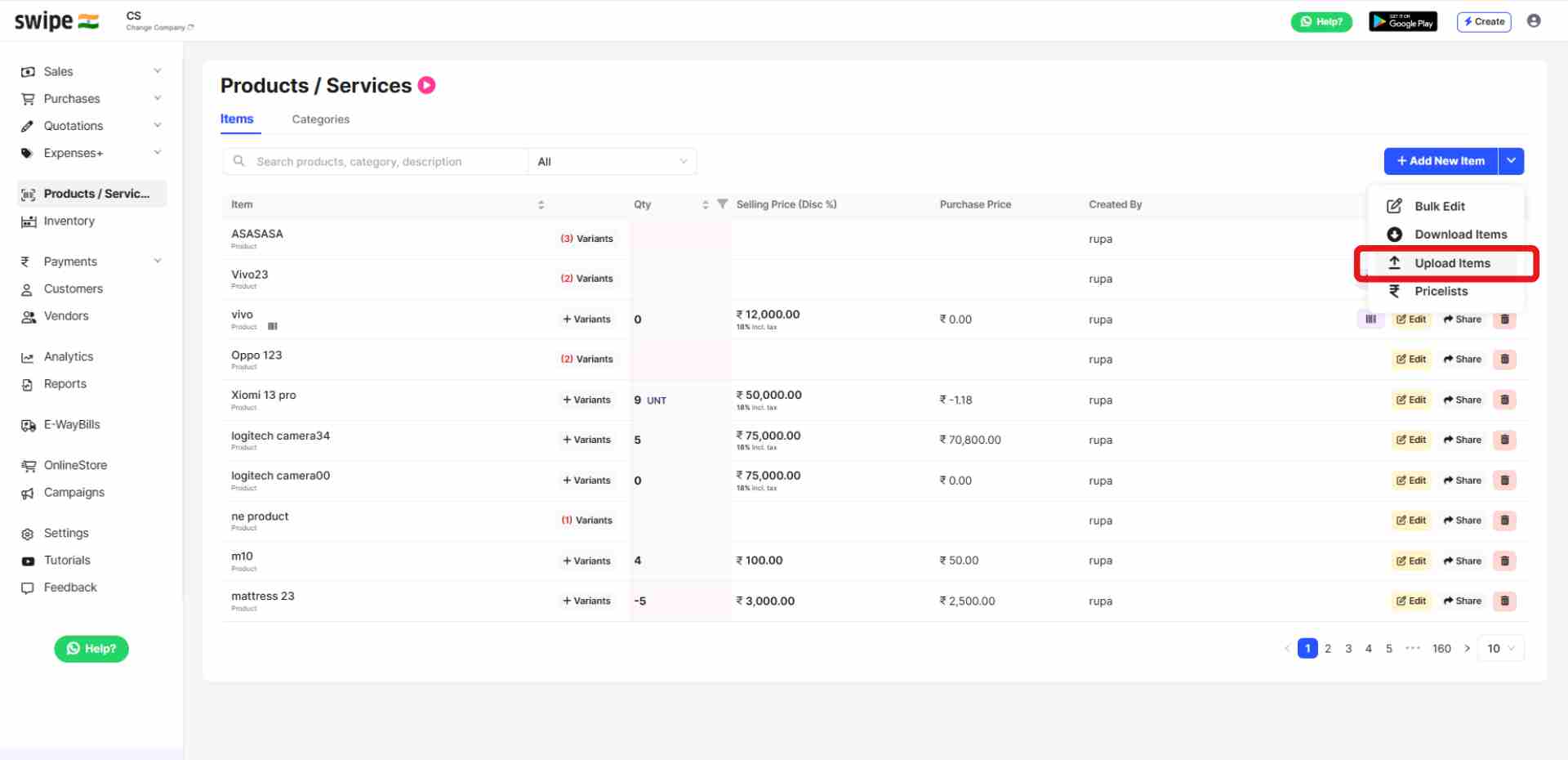Click the sidebar green Help? button
This screenshot has height=760, width=1568.
click(91, 649)
